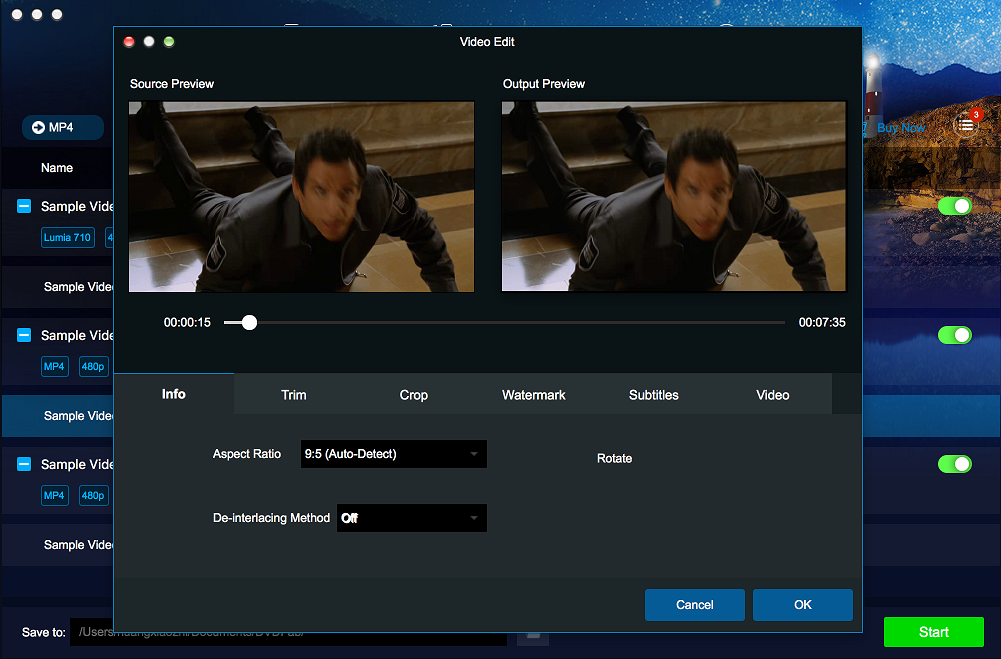This screenshot has height=659, width=1001.
Task: Collapse the second Sample Video entry
Action: 24,335
